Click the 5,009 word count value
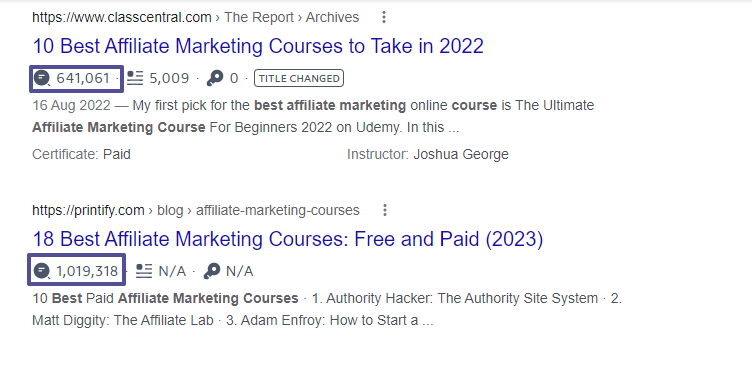752x367 pixels. (169, 78)
